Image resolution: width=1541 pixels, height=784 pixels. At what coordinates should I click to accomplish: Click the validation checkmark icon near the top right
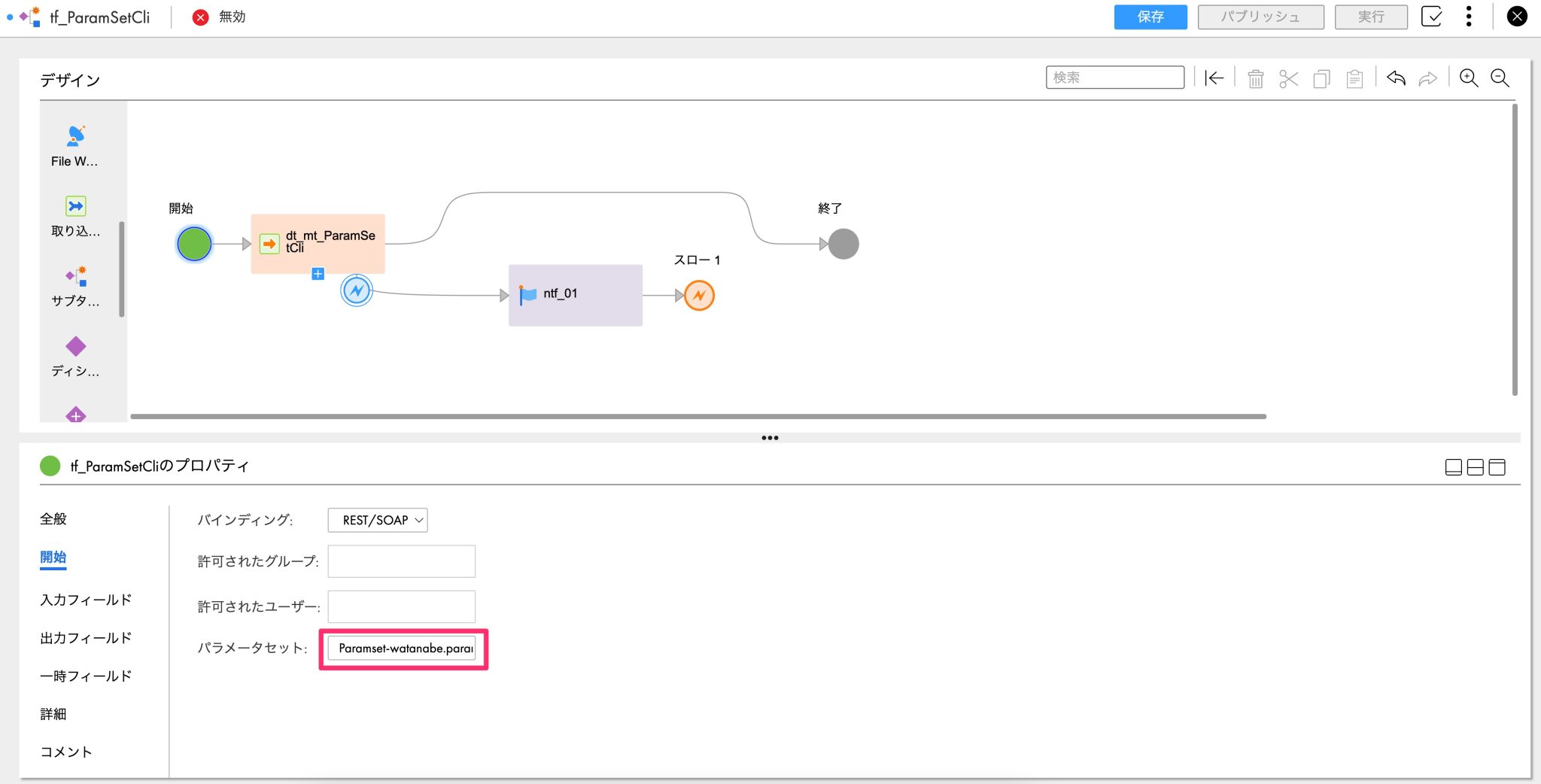pyautogui.click(x=1432, y=17)
